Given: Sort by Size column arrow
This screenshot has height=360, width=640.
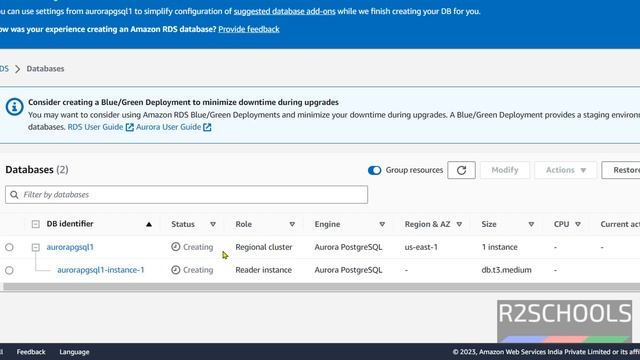Looking at the screenshot, I should pos(531,224).
